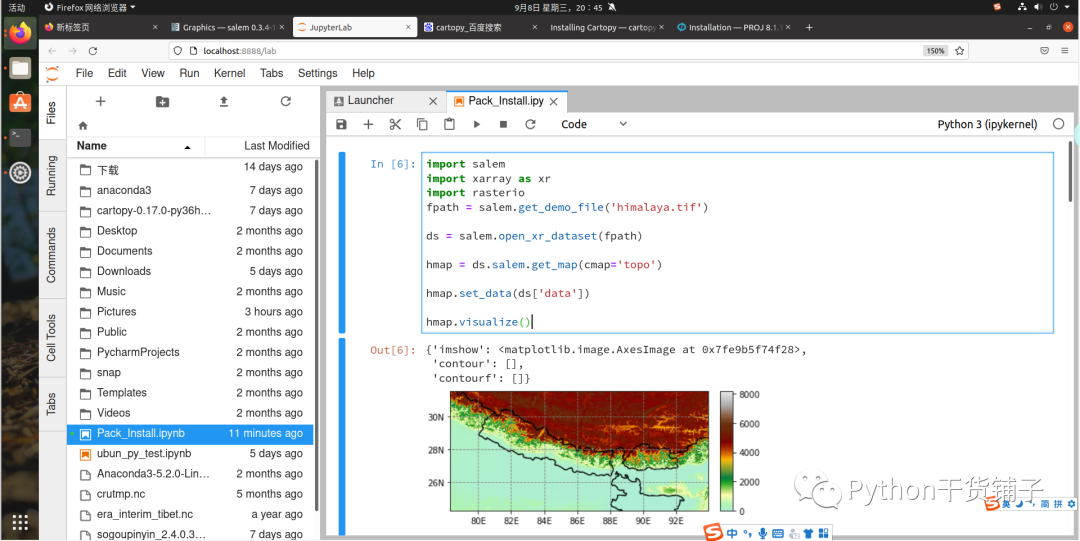Click into the code cell editor
The width and height of the screenshot is (1080, 541).
click(x=737, y=243)
